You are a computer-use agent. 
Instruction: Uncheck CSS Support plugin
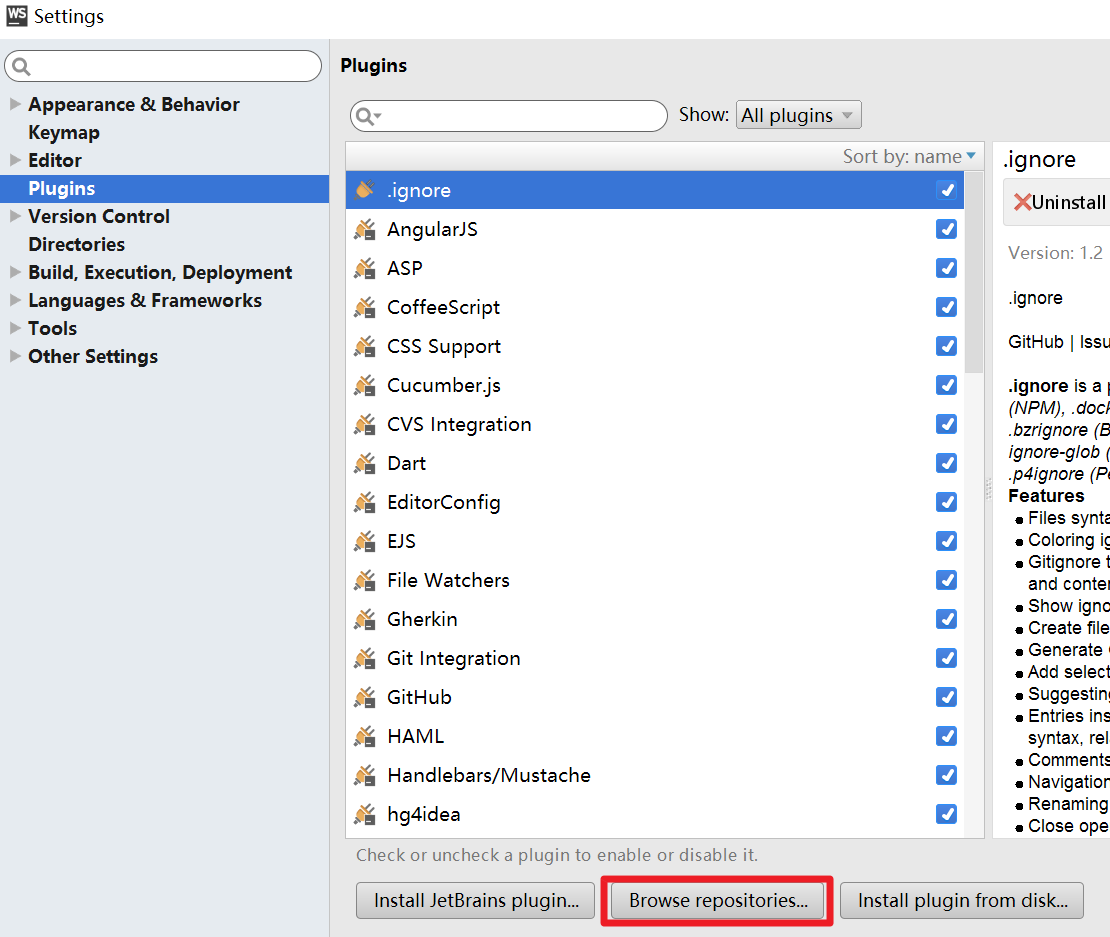click(x=946, y=346)
